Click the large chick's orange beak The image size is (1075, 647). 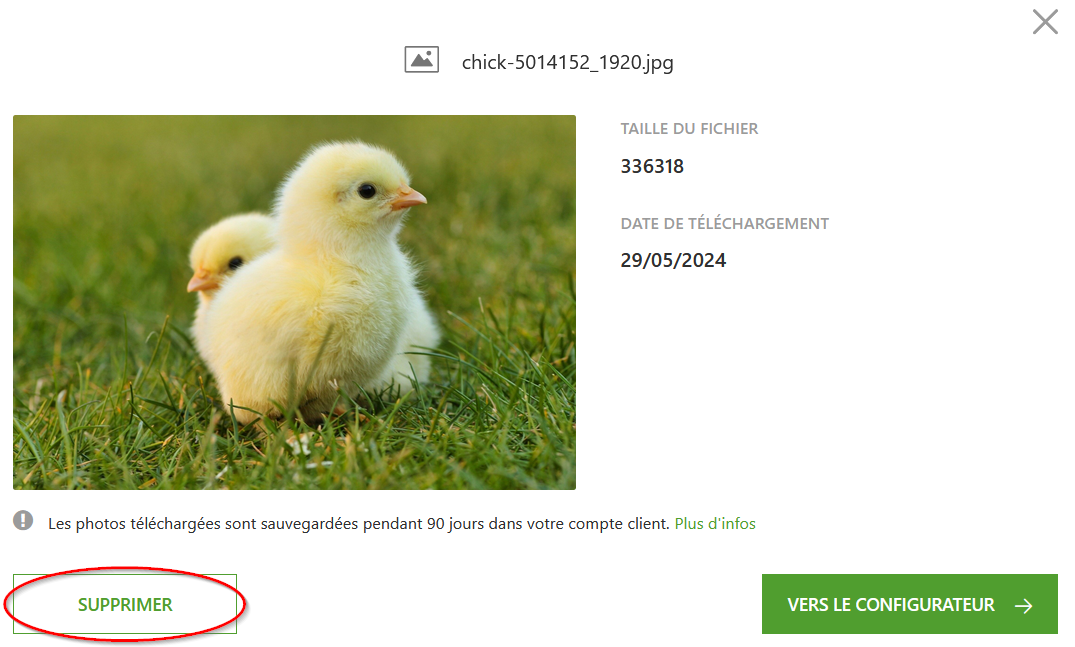point(409,199)
